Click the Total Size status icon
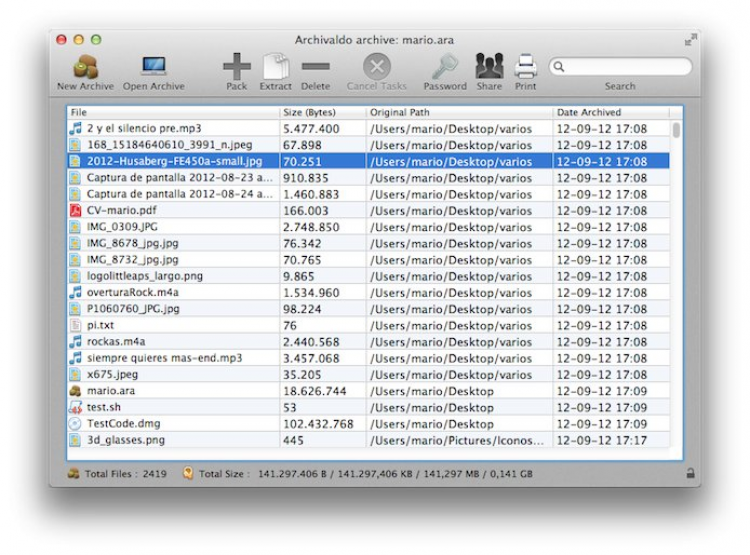The height and width of the screenshot is (555, 750). 188,474
